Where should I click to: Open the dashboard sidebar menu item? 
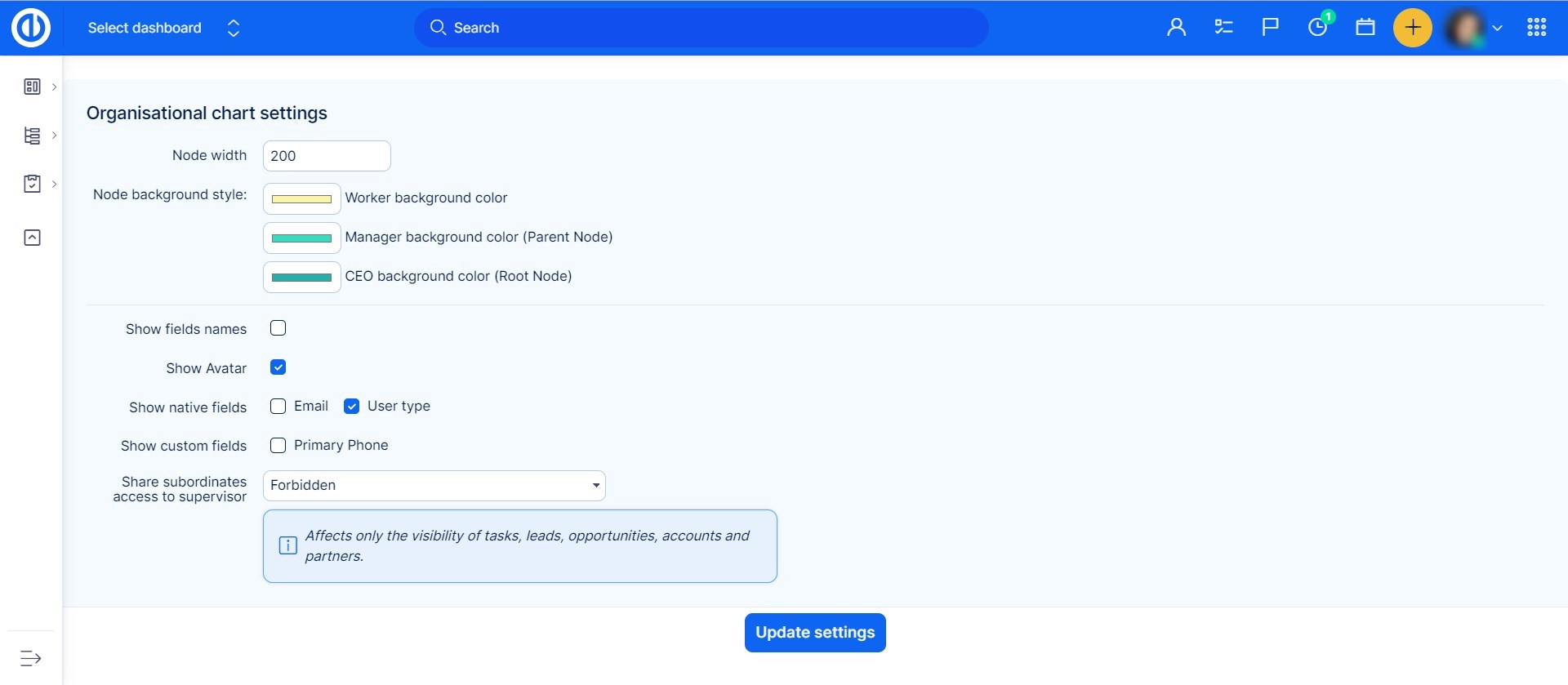click(32, 87)
